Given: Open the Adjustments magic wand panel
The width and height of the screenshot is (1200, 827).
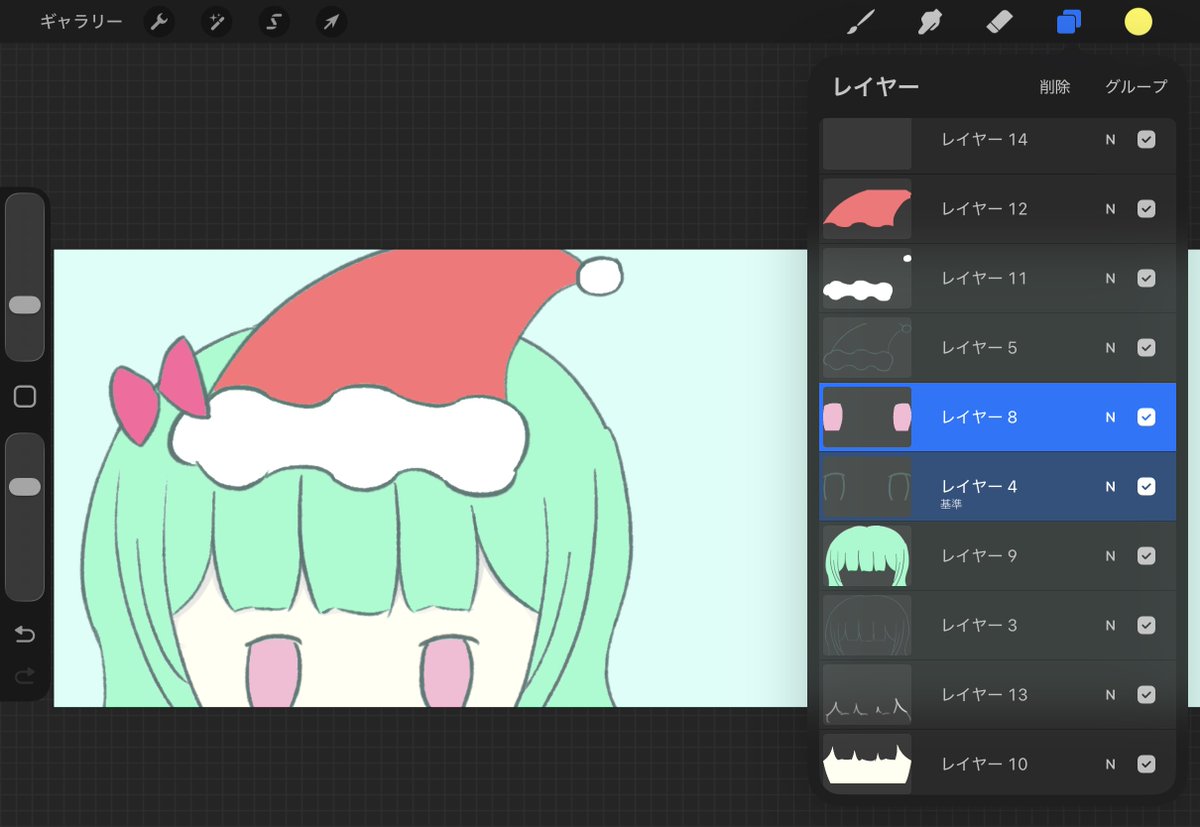Looking at the screenshot, I should (217, 21).
